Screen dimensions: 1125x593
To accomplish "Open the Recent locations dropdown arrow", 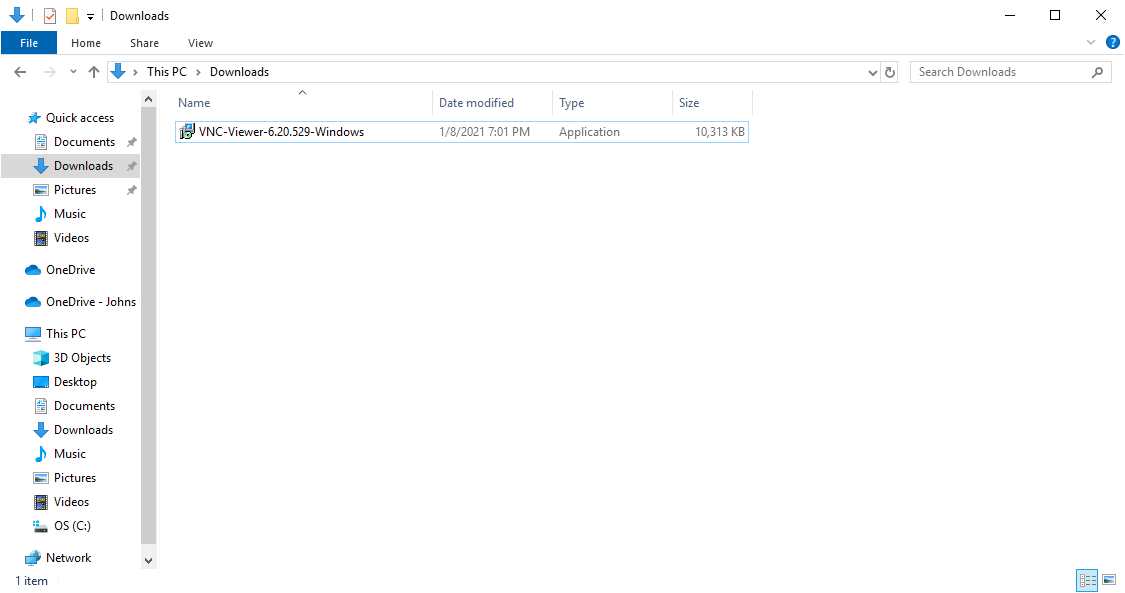I will pyautogui.click(x=73, y=72).
